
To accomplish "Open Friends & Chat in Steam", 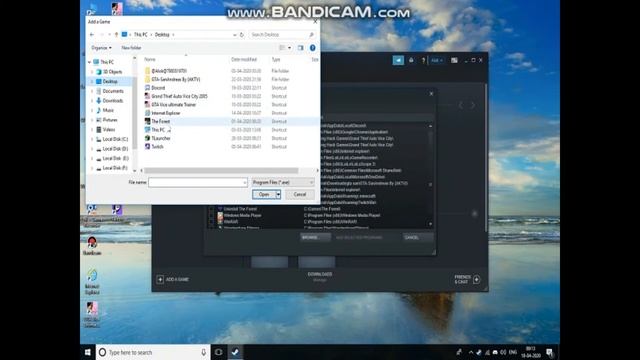I will (x=467, y=279).
